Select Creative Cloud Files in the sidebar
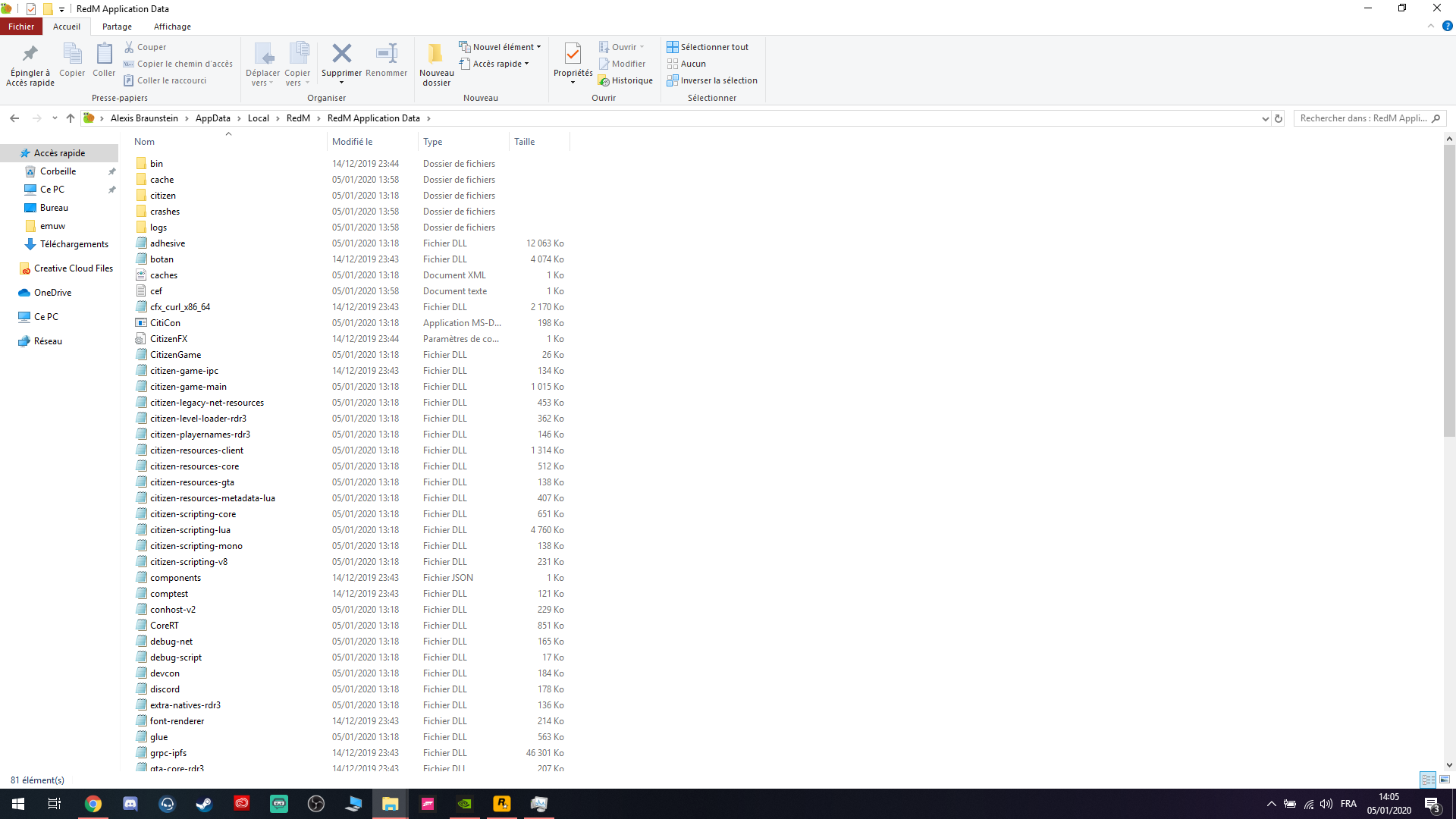Image resolution: width=1456 pixels, height=819 pixels. 67,268
